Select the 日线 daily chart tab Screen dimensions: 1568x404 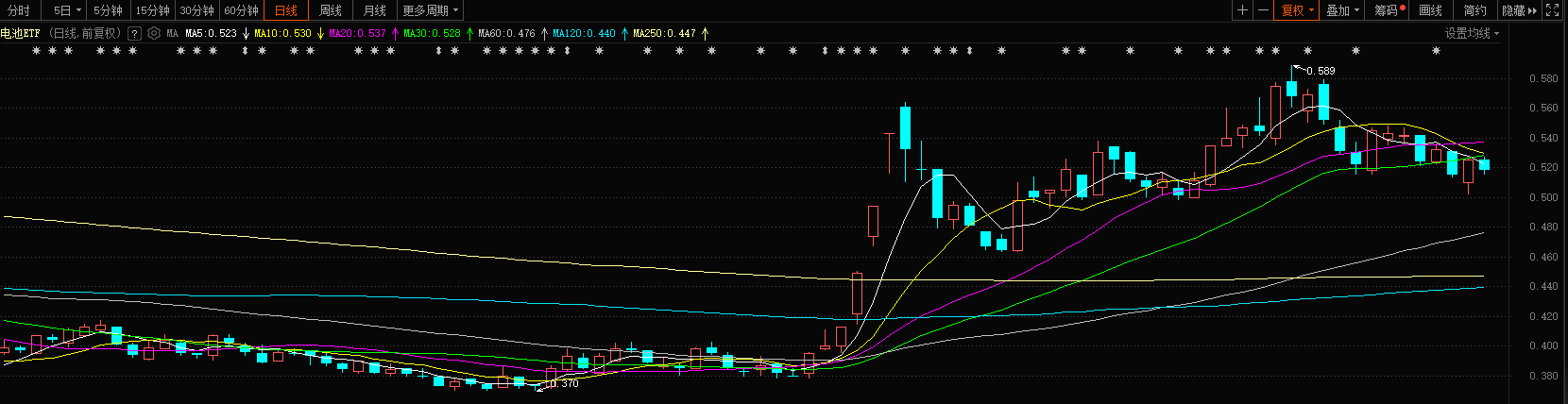(x=285, y=10)
